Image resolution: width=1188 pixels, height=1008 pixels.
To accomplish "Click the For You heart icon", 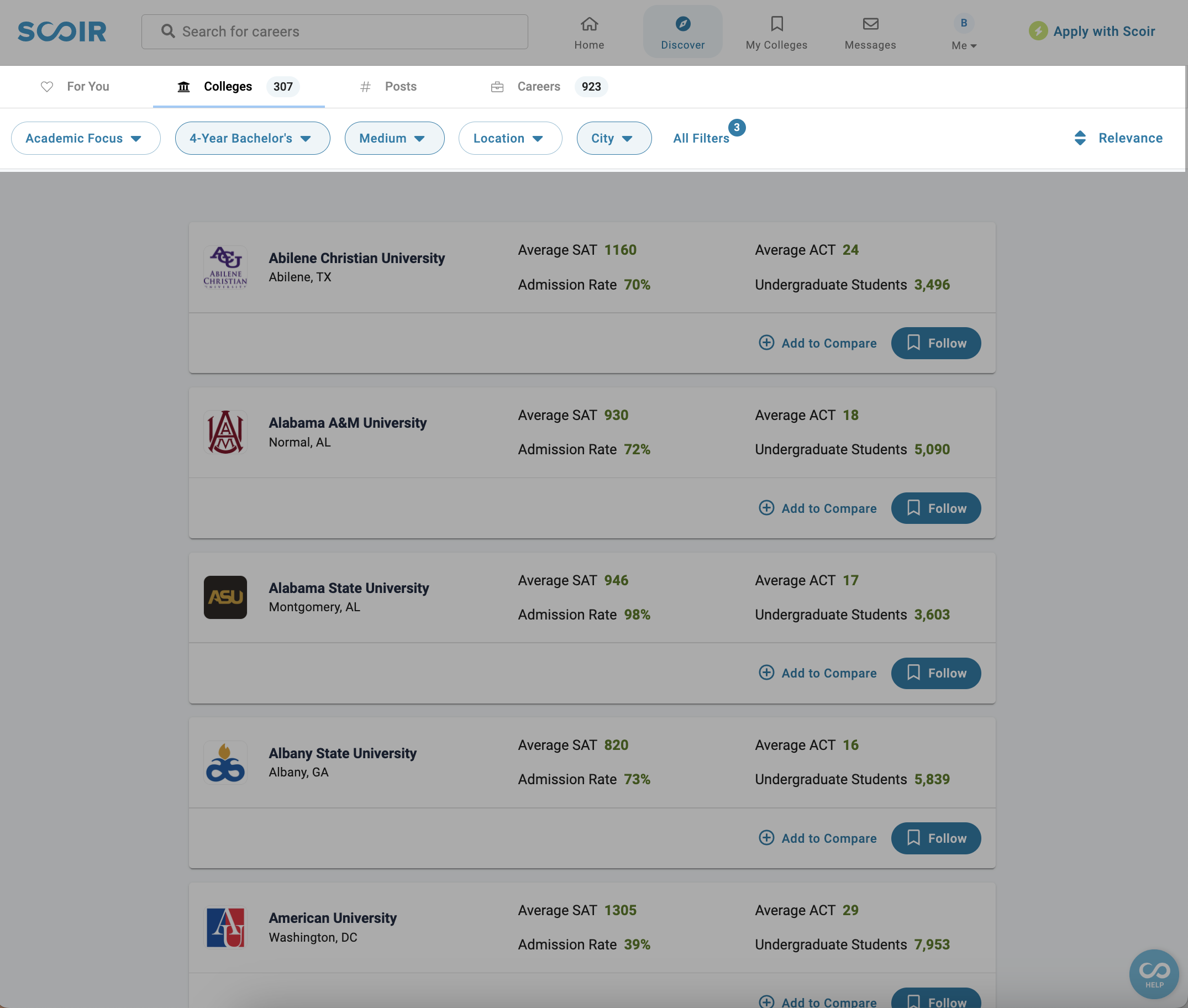I will point(47,86).
